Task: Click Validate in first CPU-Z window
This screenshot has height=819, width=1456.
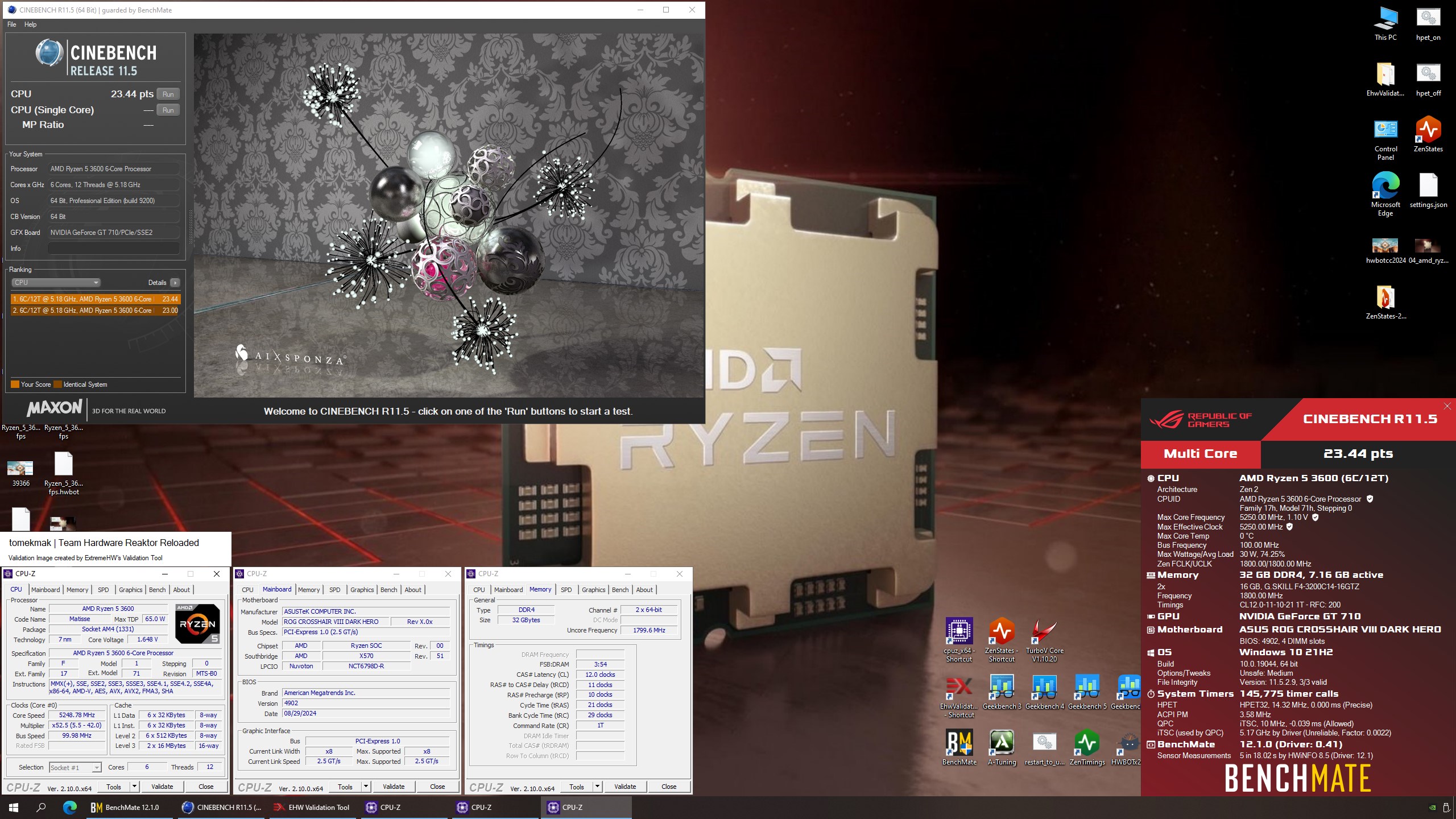Action: click(x=162, y=787)
